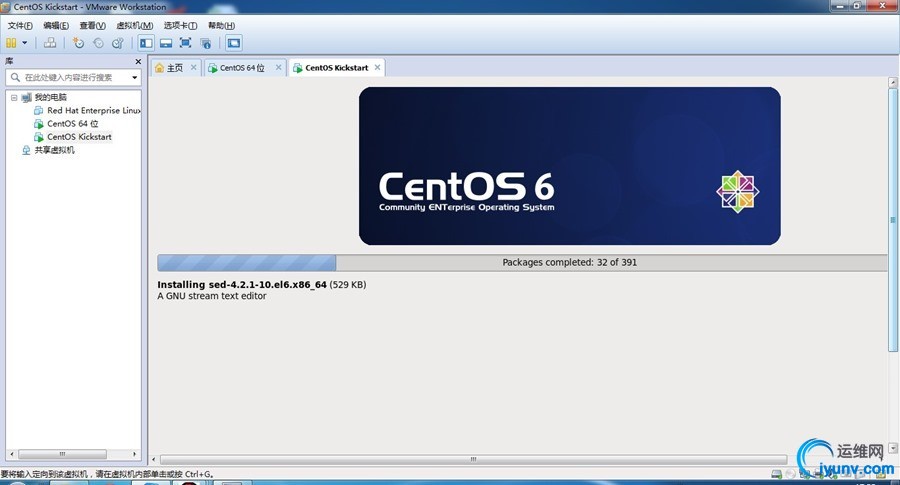This screenshot has height=485, width=900.
Task: Click the console view toolbar icon
Action: point(234,43)
